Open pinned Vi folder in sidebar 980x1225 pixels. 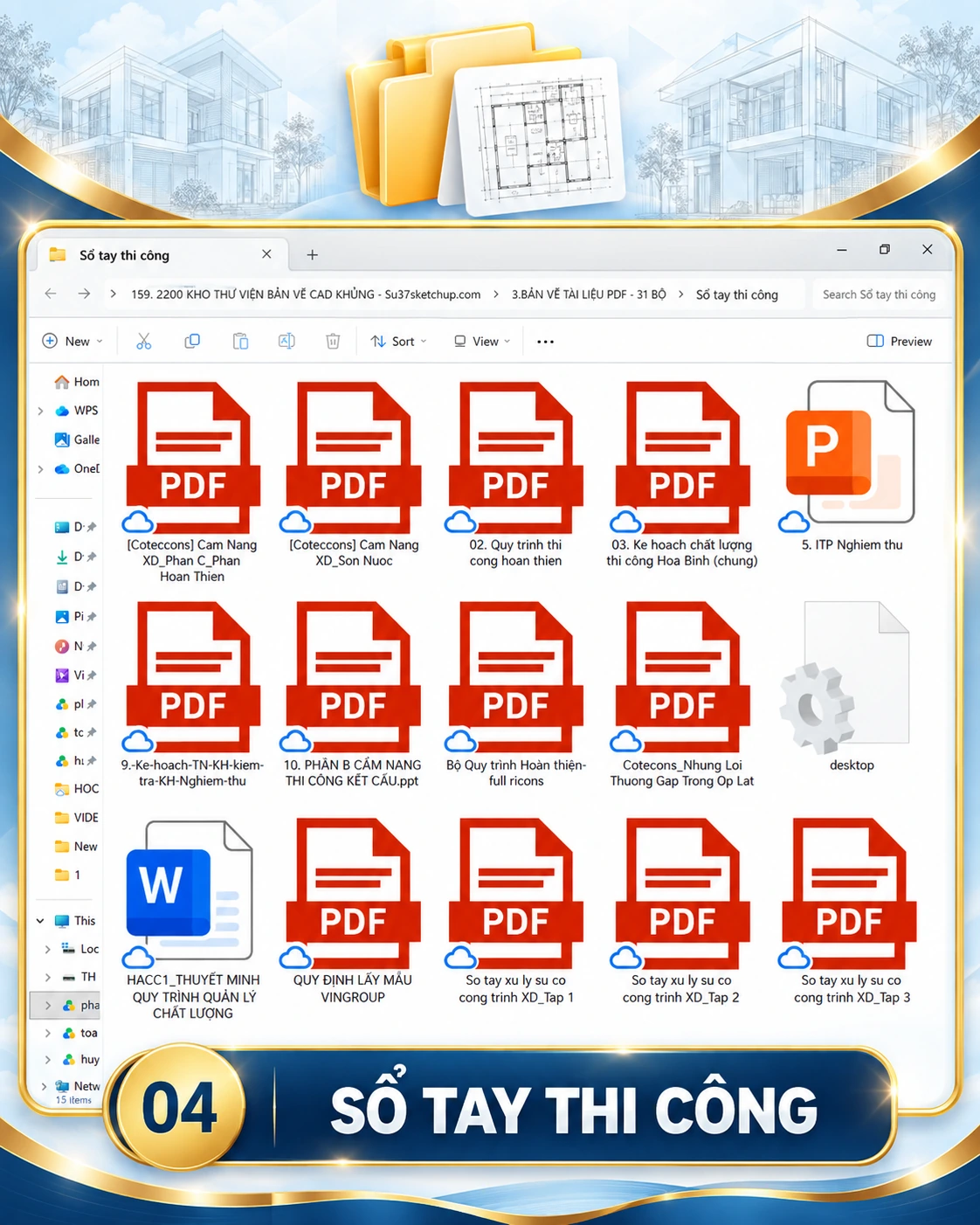[x=75, y=675]
